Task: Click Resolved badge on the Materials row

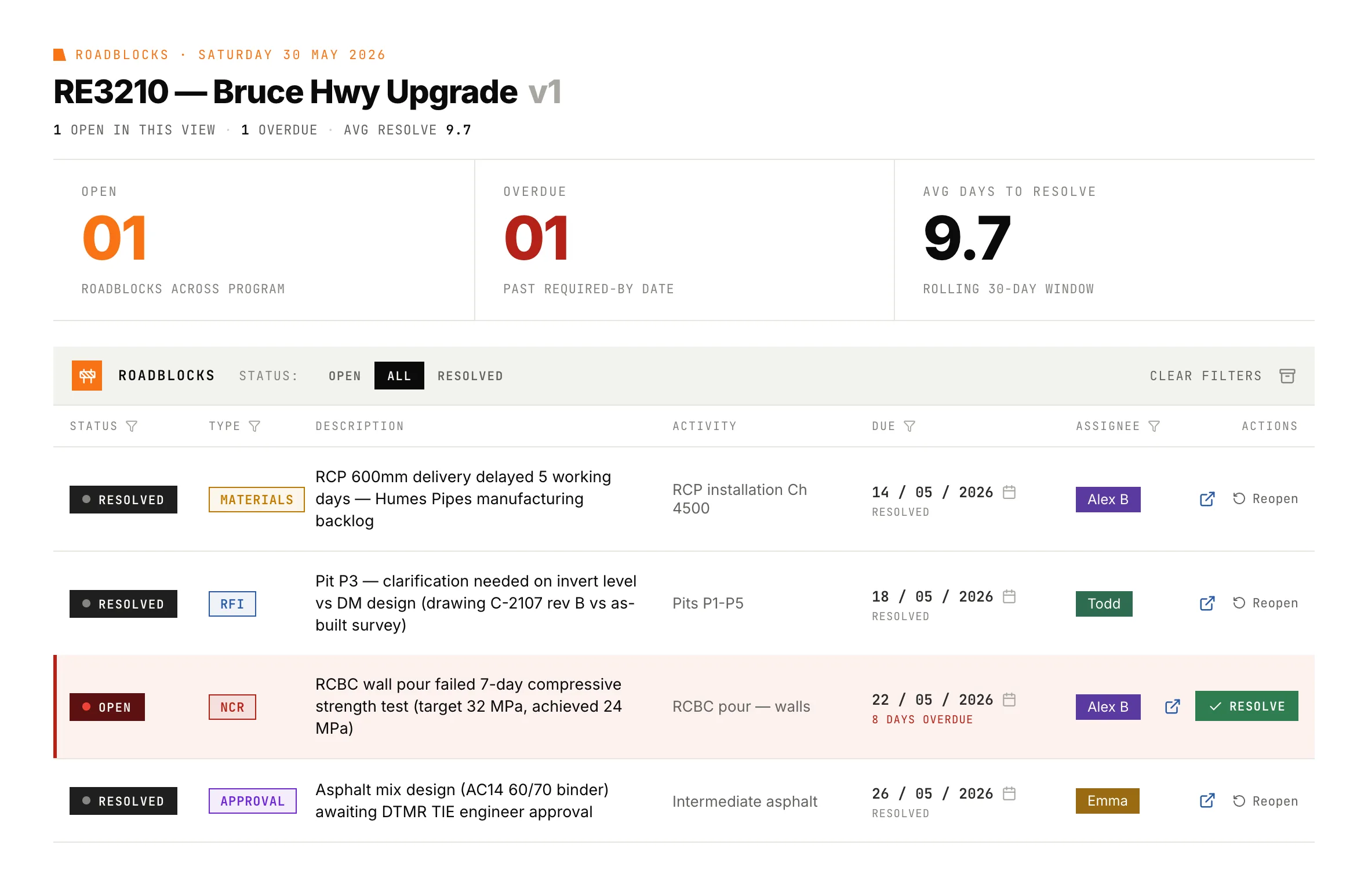Action: (x=123, y=500)
